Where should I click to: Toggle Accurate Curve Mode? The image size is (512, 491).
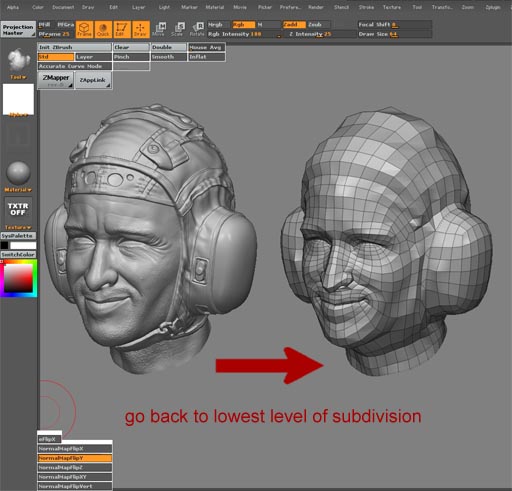(x=74, y=66)
